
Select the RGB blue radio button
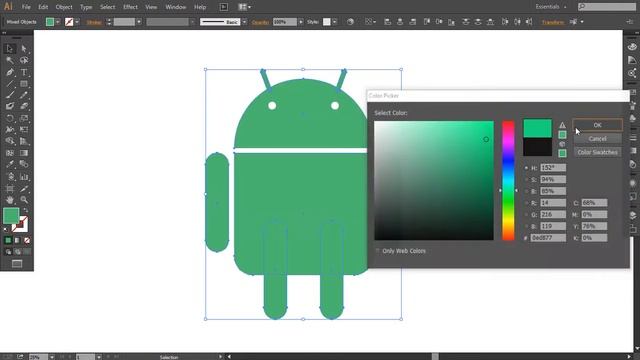click(x=526, y=226)
